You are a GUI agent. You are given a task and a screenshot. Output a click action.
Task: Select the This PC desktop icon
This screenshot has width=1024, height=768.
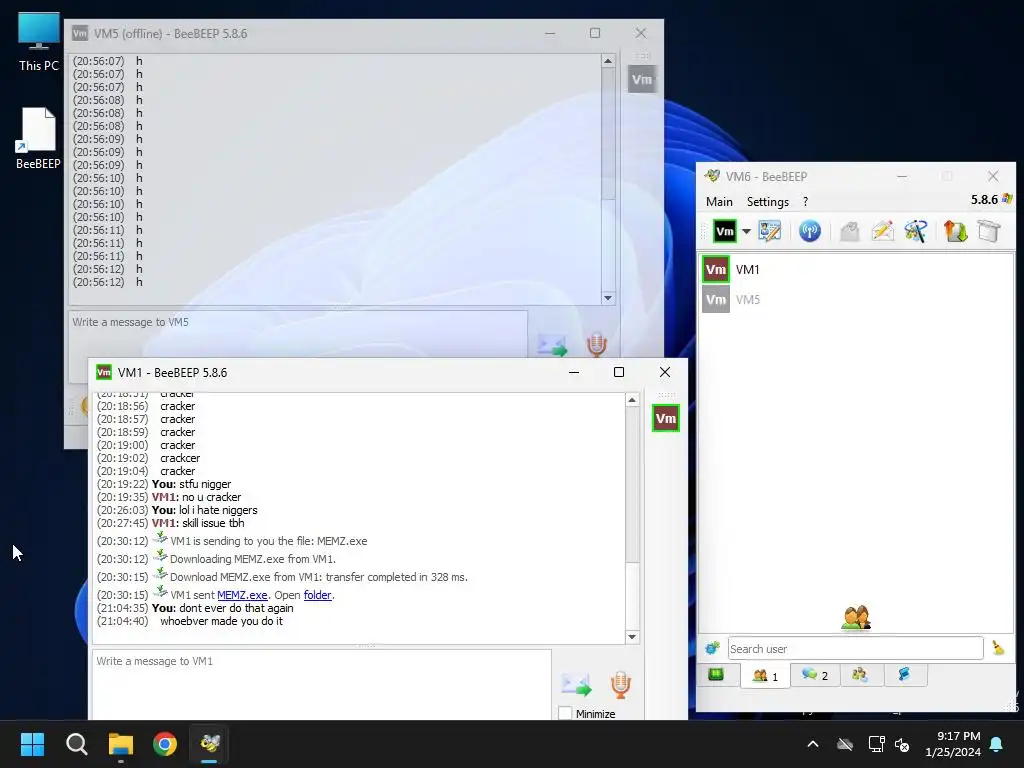39,42
